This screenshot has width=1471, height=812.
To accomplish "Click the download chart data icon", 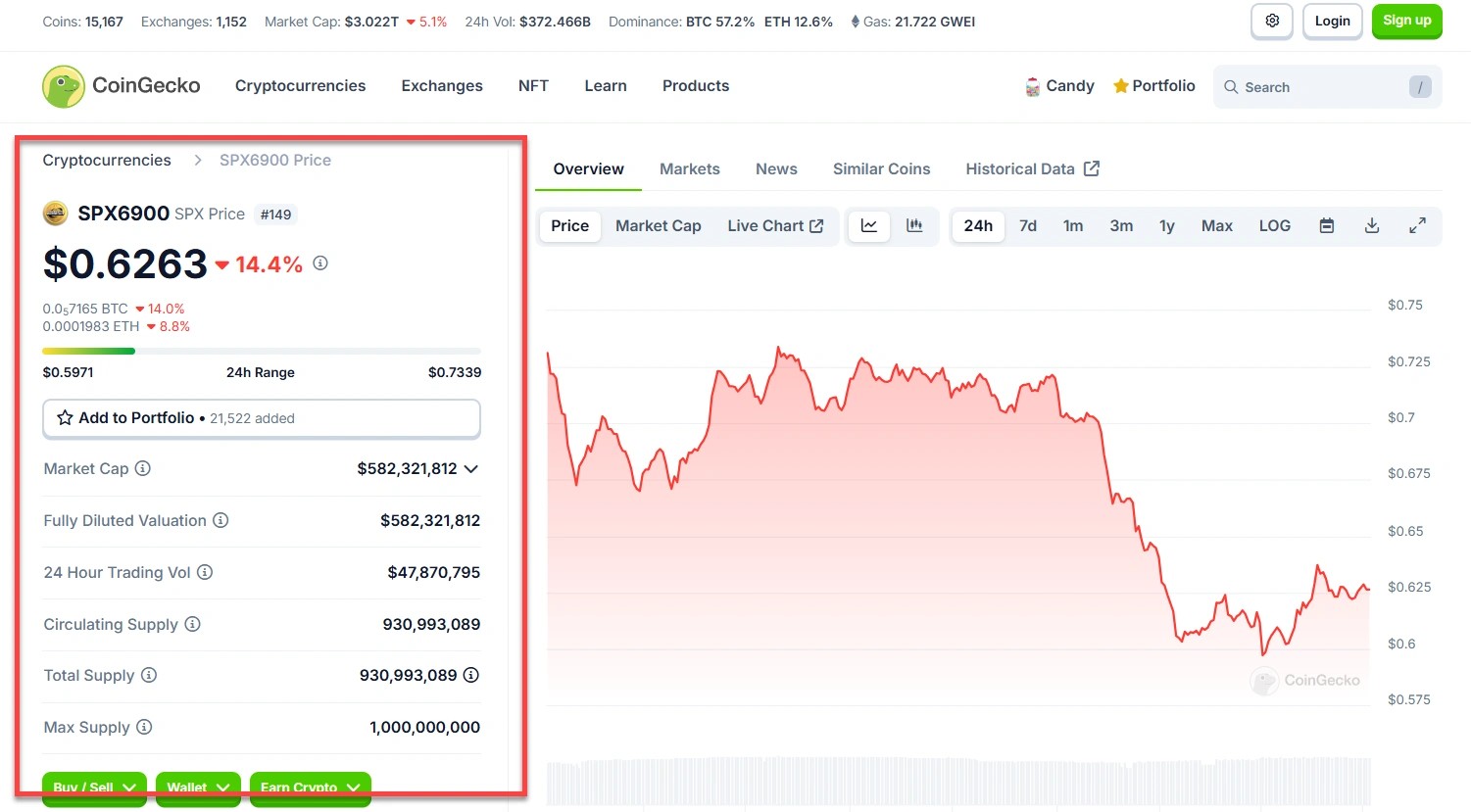I will pos(1372,225).
